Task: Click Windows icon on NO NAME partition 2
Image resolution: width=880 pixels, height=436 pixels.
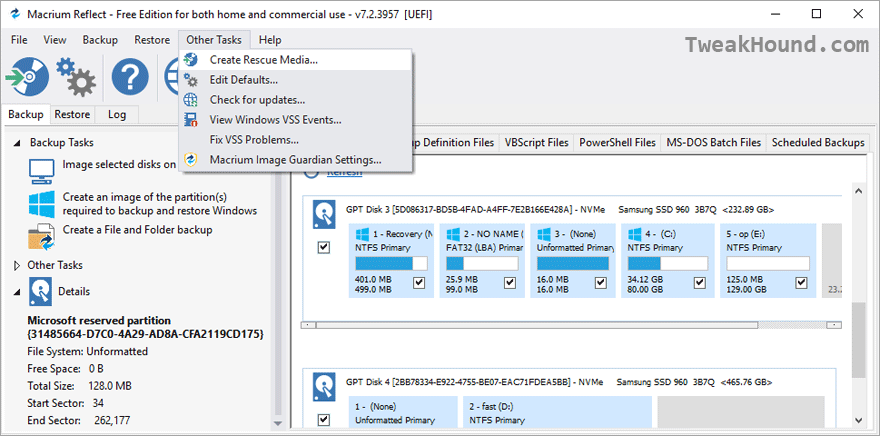Action: 453,233
